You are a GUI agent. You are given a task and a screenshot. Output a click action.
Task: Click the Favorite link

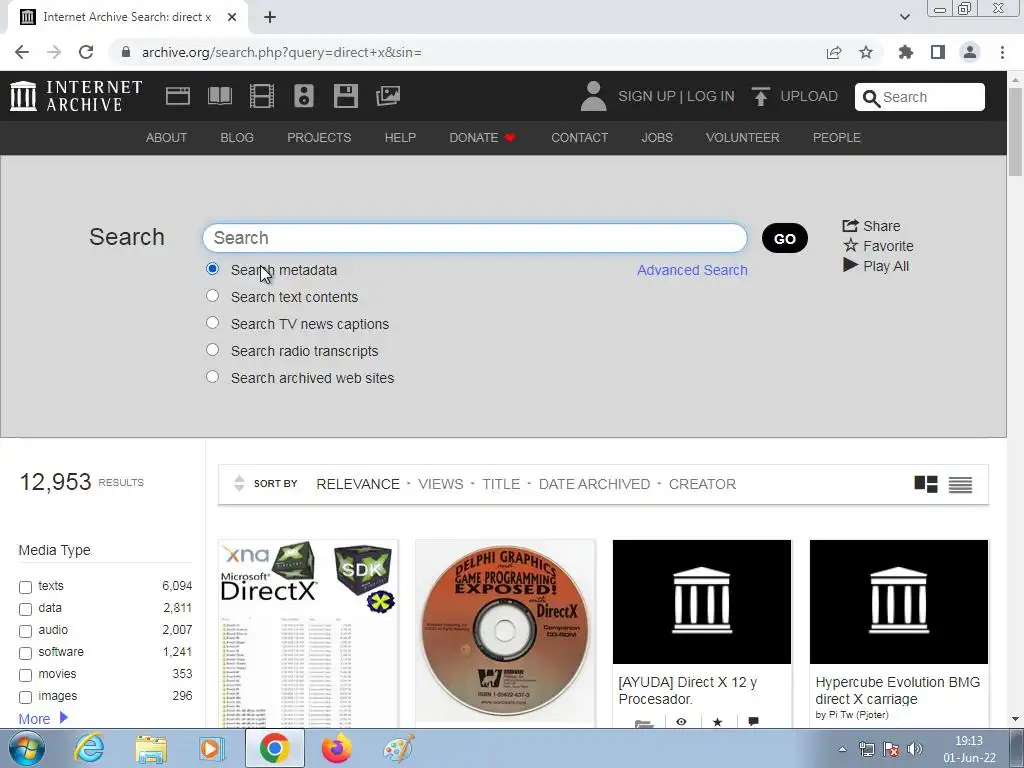tap(878, 246)
